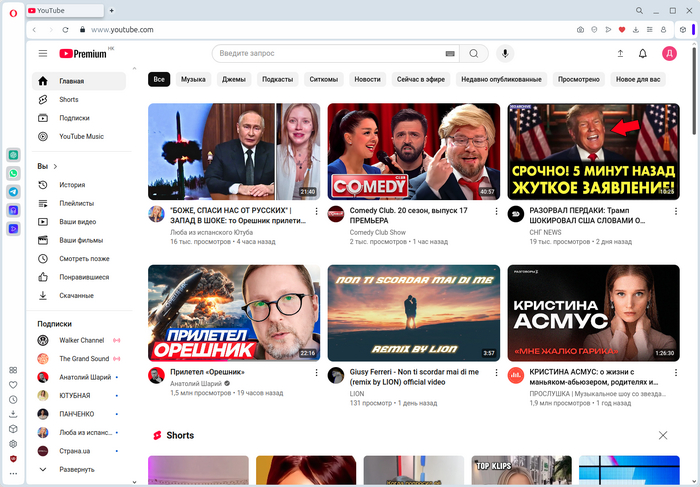Image resolution: width=700 pixels, height=487 pixels.
Task: Select the Новости filter chip
Action: tap(367, 79)
